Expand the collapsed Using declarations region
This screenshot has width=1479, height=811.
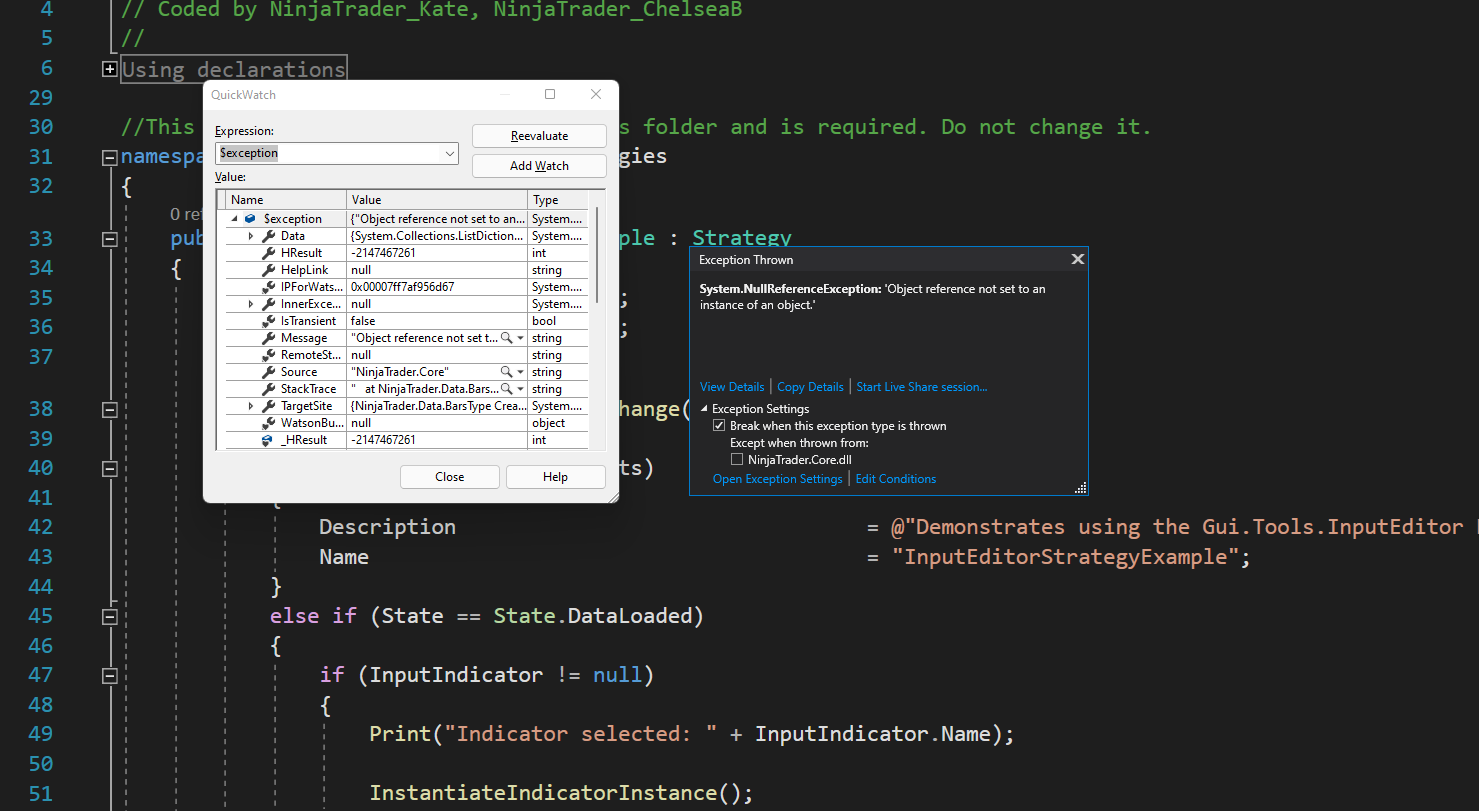coord(110,69)
